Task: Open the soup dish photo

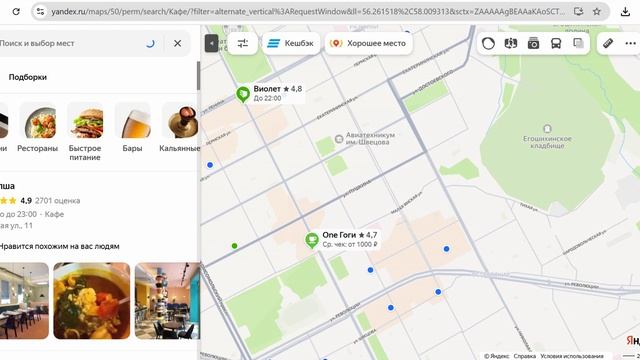Action: coord(92,300)
